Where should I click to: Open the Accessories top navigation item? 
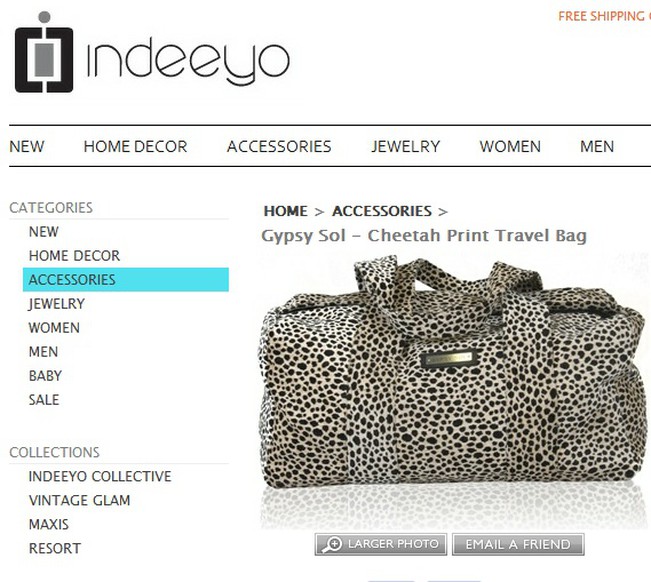(279, 146)
